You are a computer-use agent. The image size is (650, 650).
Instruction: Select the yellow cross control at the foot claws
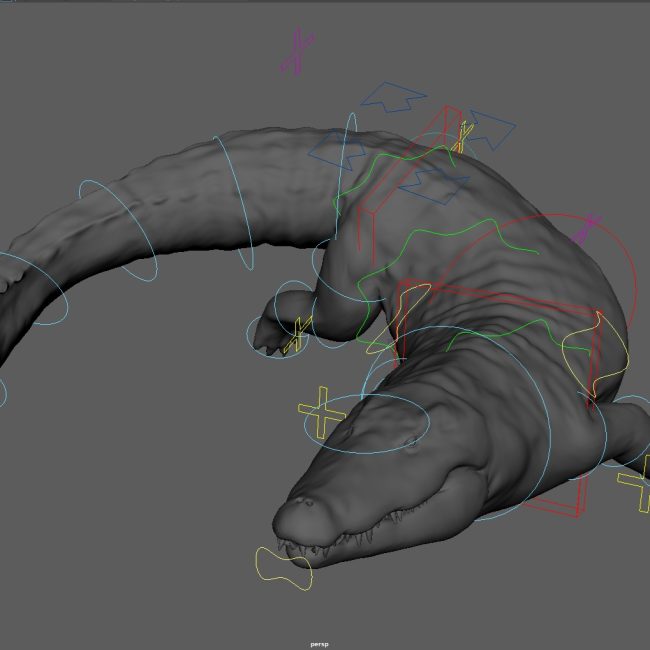(x=297, y=335)
